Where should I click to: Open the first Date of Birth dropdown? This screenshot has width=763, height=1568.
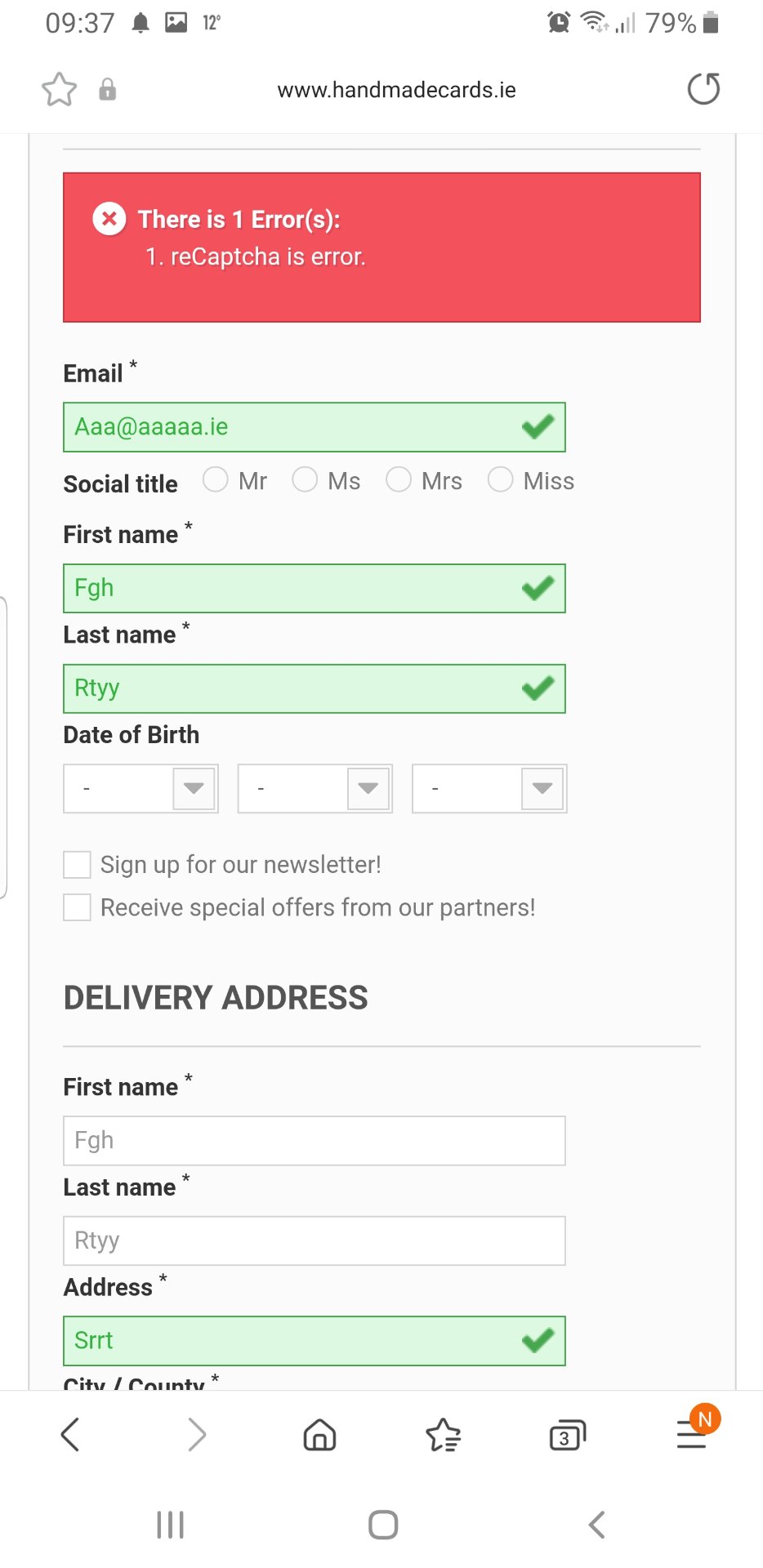[141, 788]
